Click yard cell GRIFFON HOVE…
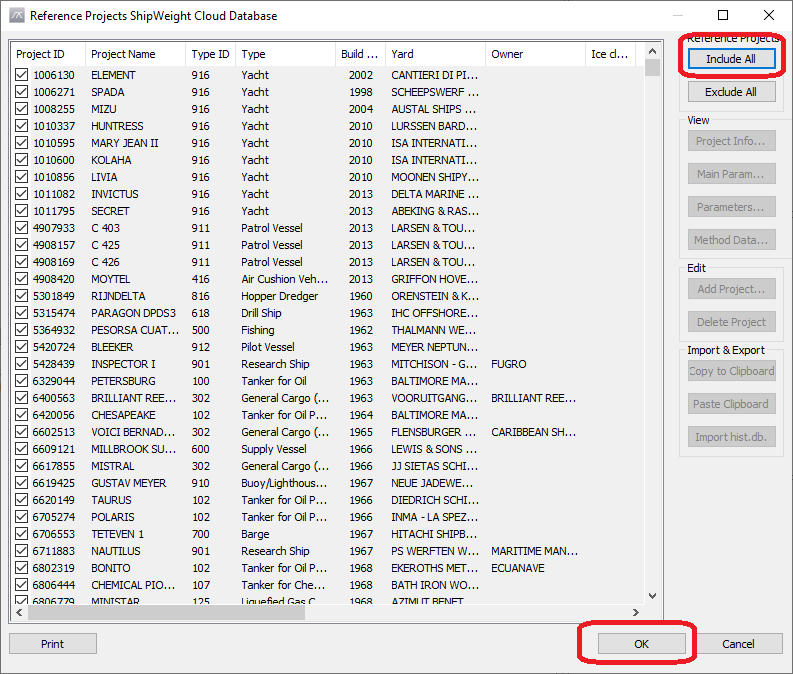The width and height of the screenshot is (793, 674). pos(434,279)
